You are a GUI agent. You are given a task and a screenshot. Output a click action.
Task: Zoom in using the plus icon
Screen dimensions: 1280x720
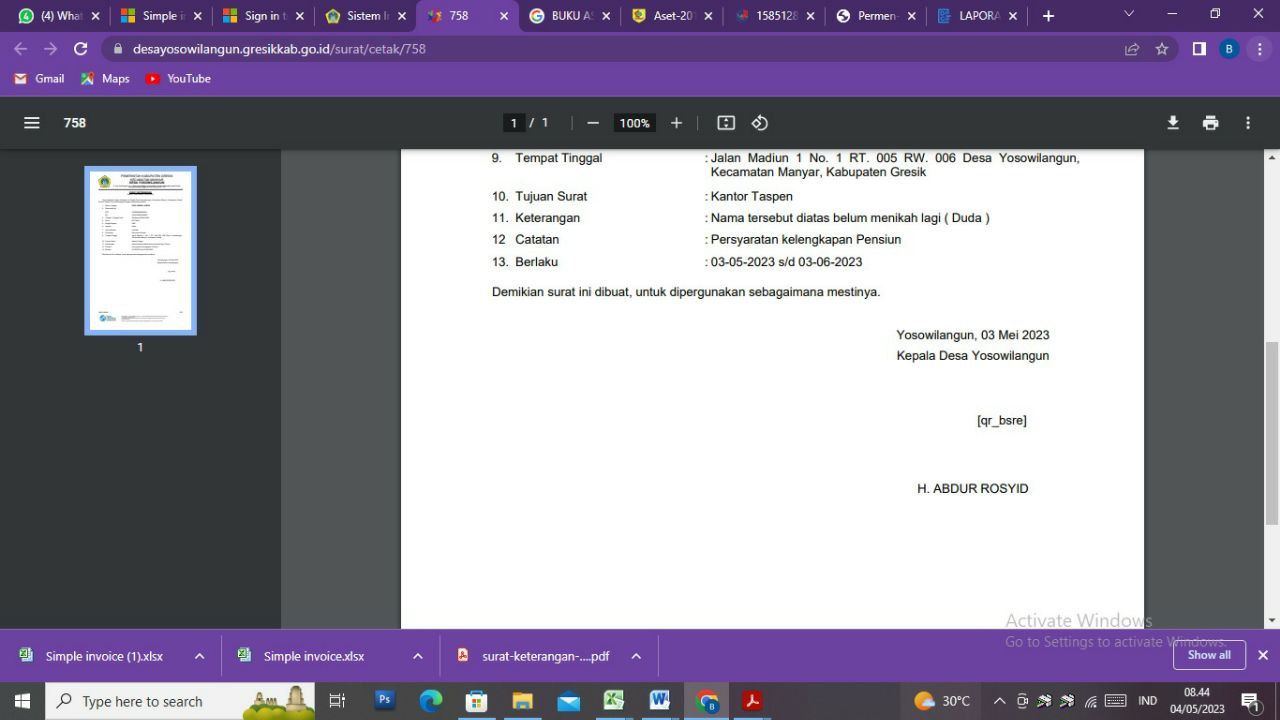pos(676,122)
